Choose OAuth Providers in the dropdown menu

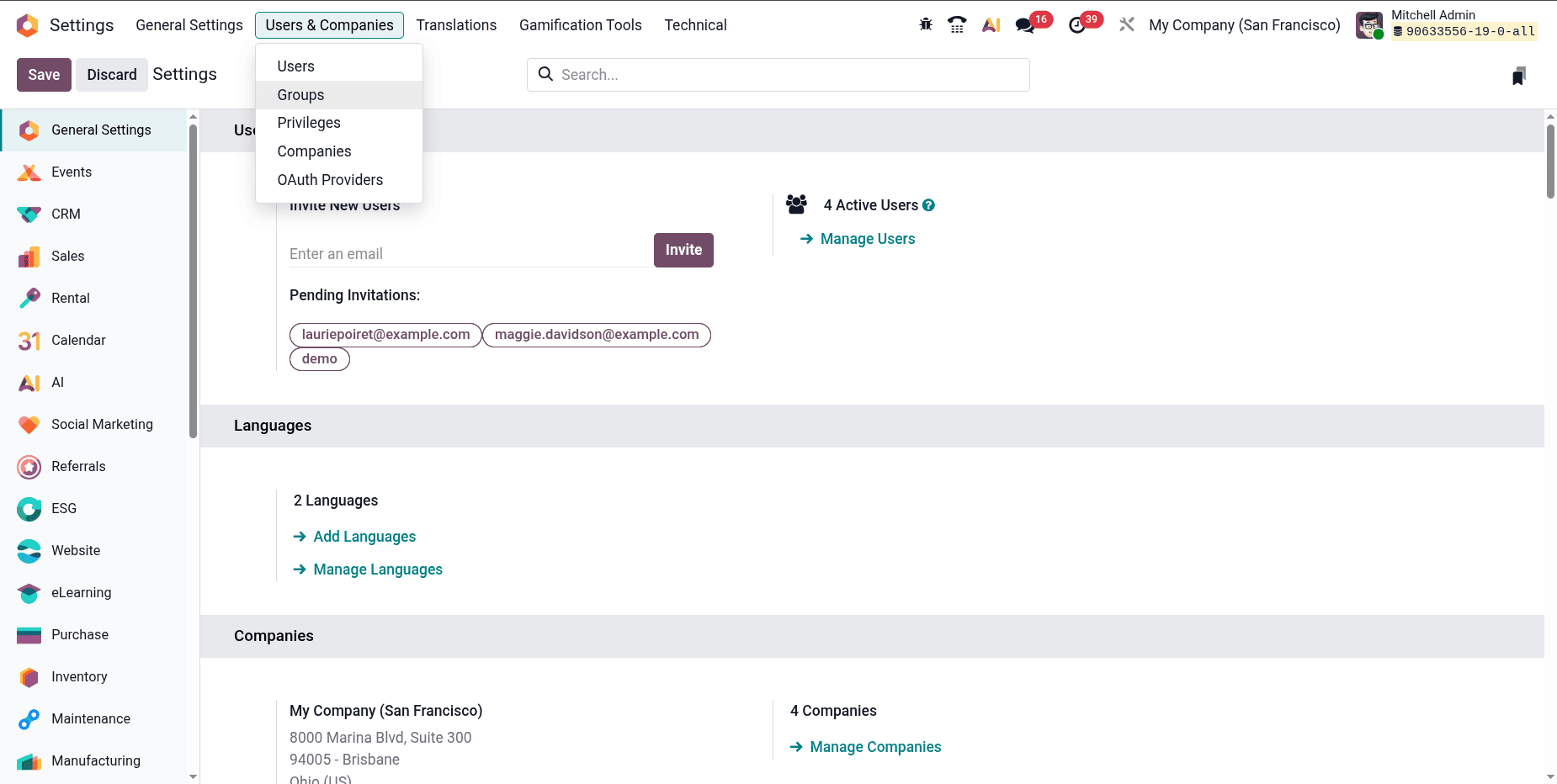point(330,179)
